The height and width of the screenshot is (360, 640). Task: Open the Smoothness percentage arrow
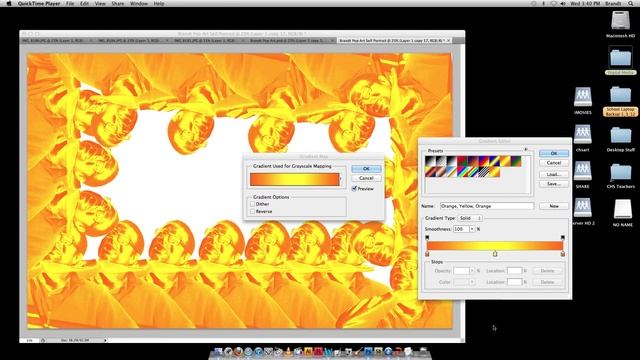tap(472, 229)
